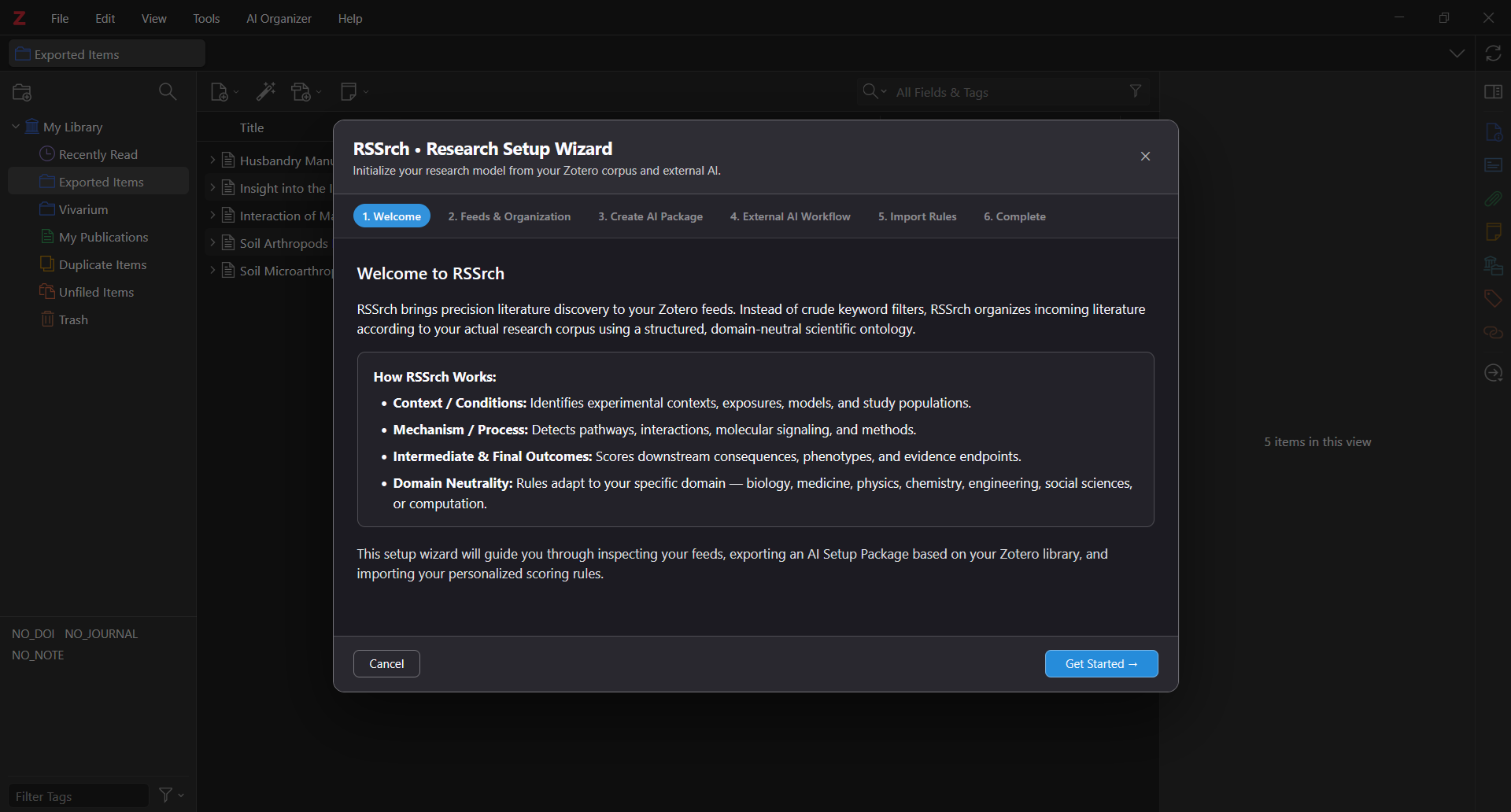1511x812 pixels.
Task: Click the Sync refresh icon
Action: coord(1493,54)
